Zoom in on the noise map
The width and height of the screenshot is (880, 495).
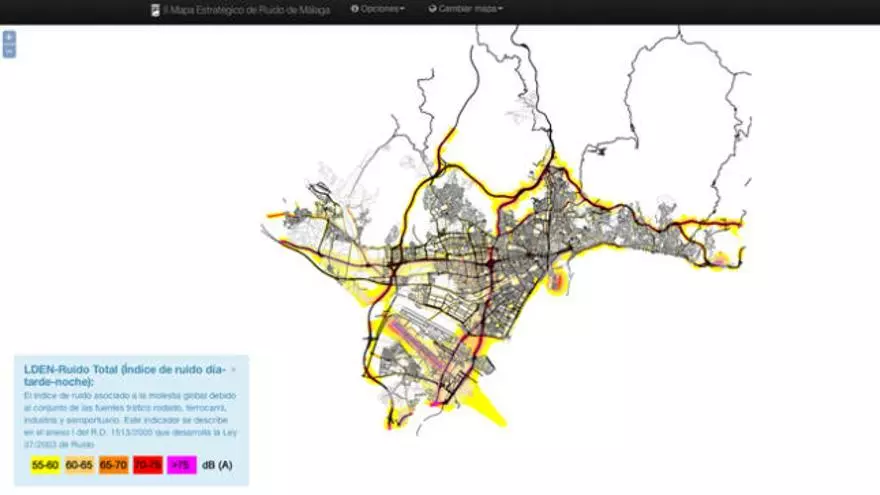[x=9, y=37]
